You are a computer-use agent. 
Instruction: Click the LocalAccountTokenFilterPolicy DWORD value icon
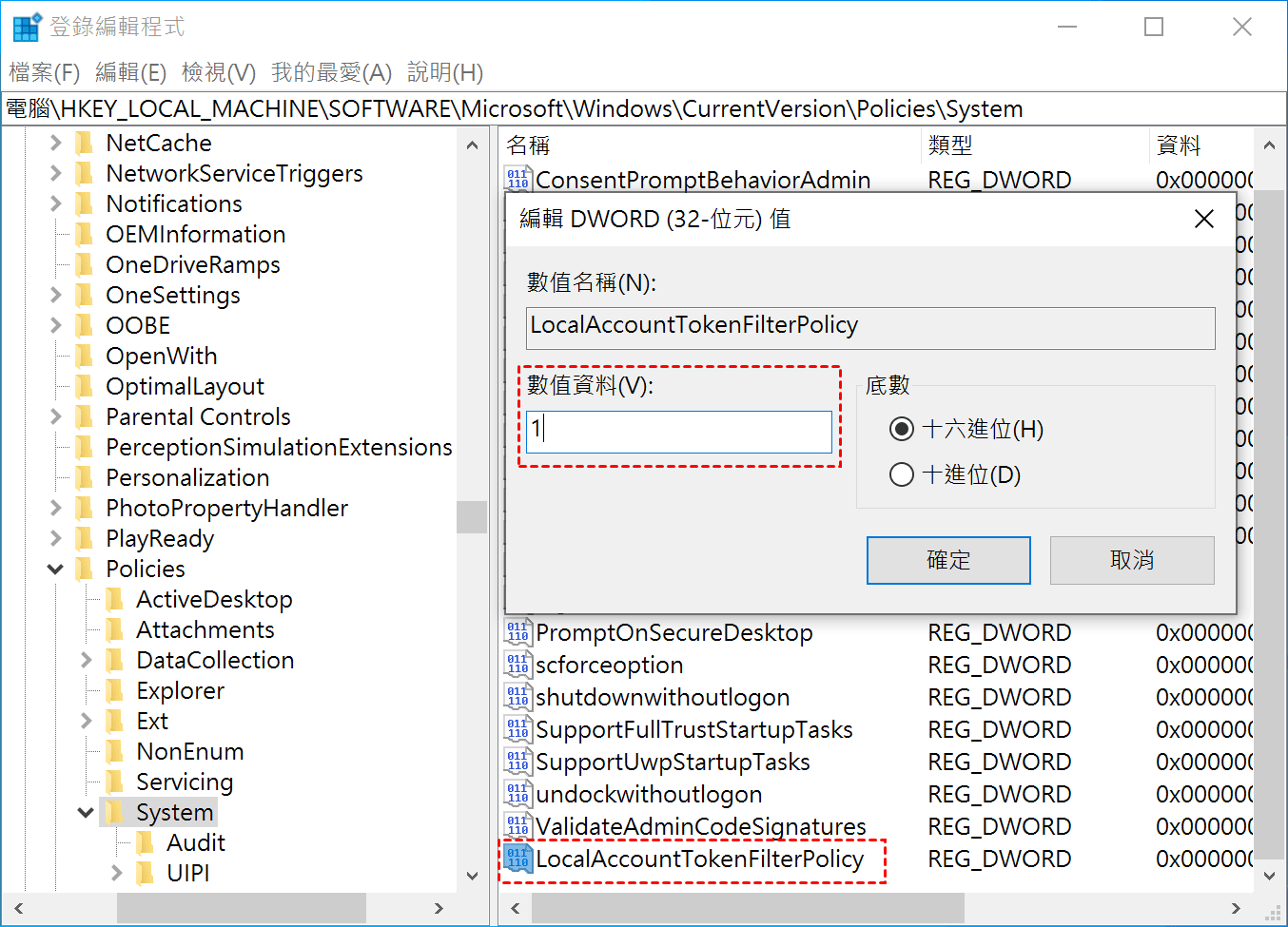coord(517,859)
